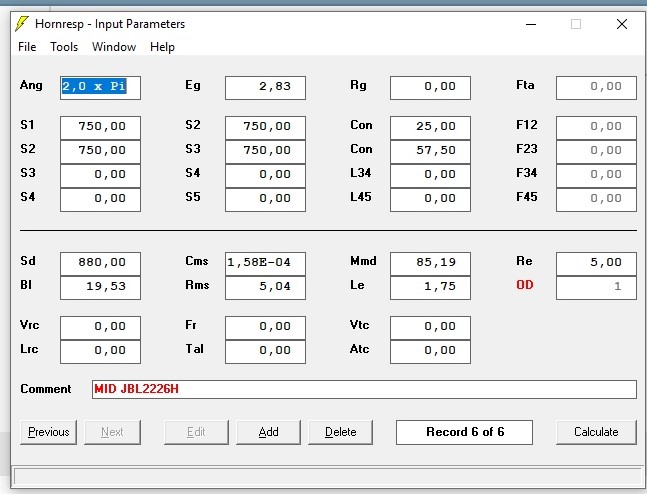This screenshot has width=647, height=494.
Task: Select the Sd input box
Action: (100, 263)
